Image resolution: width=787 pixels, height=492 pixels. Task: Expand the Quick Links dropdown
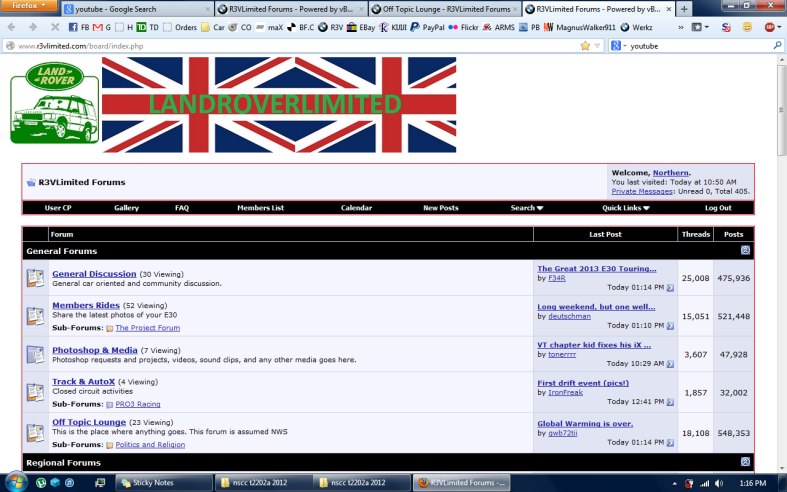click(x=625, y=208)
